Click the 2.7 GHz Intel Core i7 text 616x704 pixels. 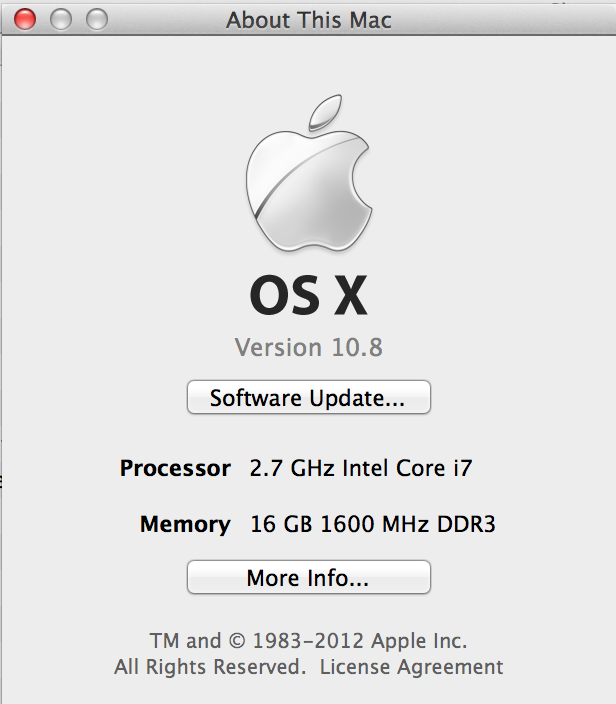pos(361,468)
